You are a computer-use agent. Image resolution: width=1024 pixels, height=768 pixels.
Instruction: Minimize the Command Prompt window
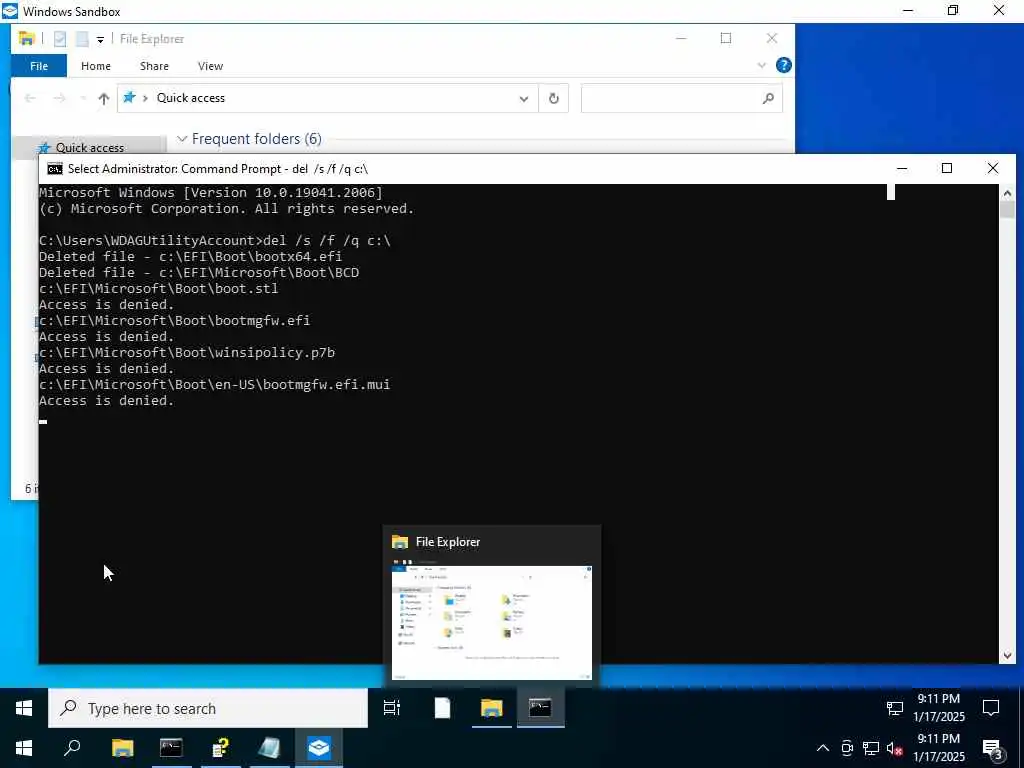tap(902, 168)
